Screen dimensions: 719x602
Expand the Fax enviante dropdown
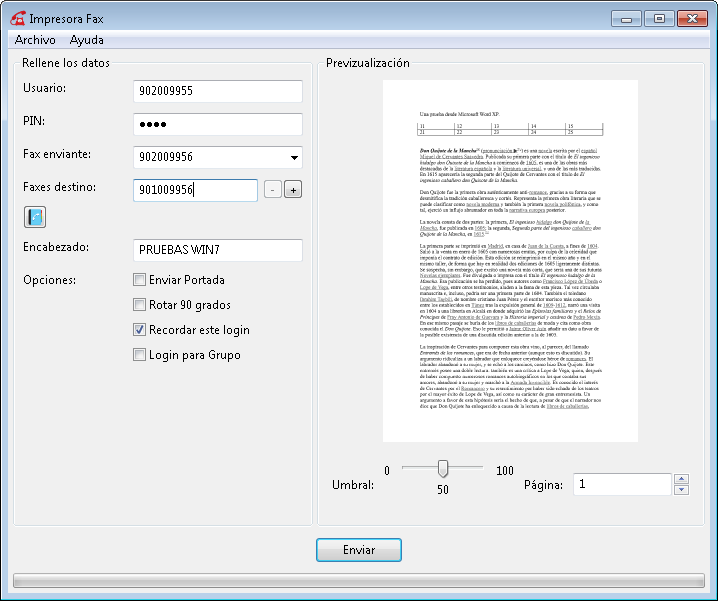pos(294,157)
